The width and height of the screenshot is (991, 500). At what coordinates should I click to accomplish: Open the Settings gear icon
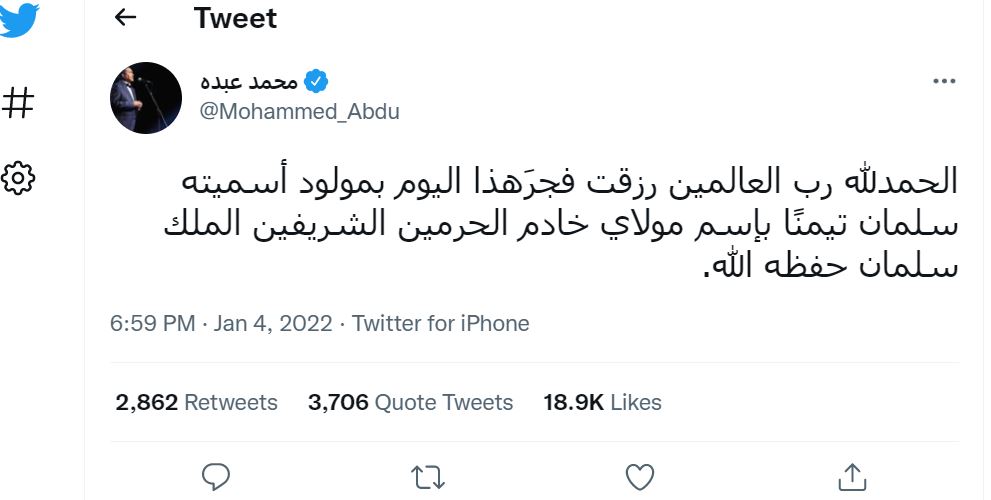click(x=19, y=178)
